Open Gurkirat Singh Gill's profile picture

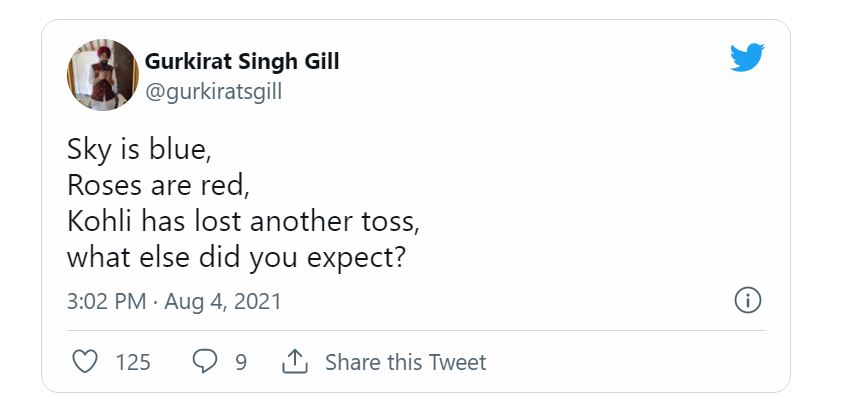coord(103,75)
